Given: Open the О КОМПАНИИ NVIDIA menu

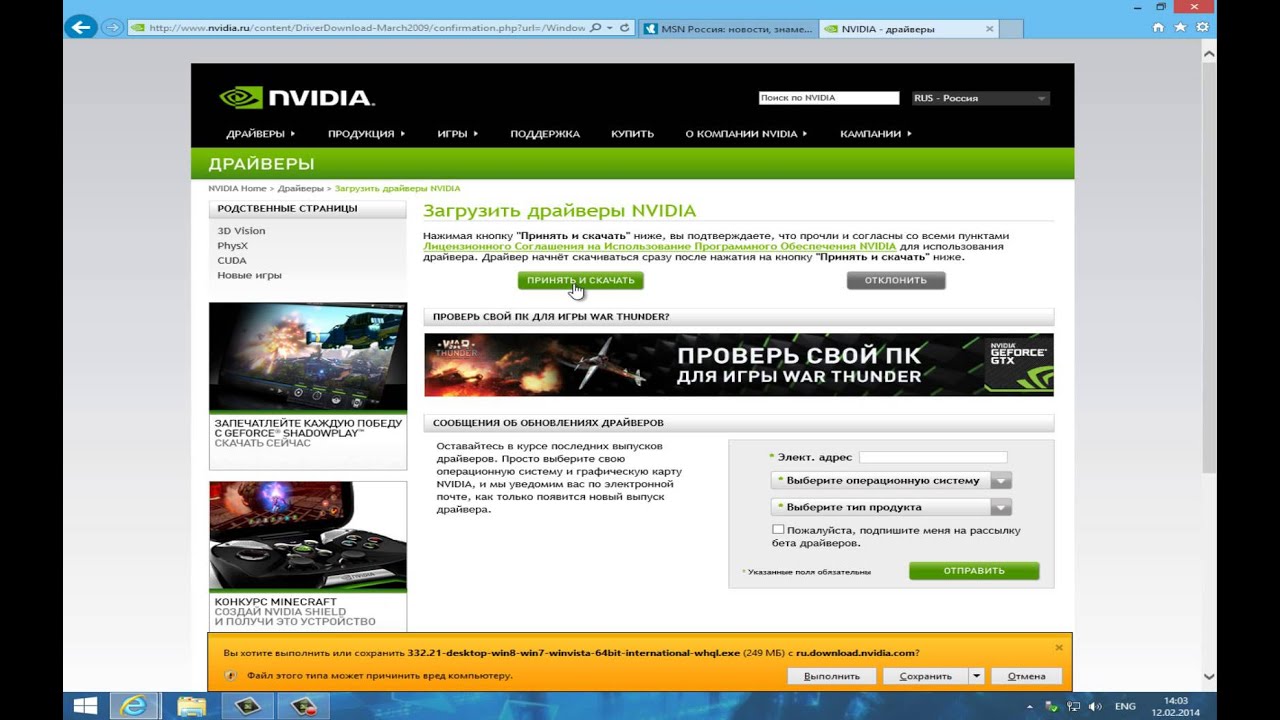Looking at the screenshot, I should [x=746, y=134].
